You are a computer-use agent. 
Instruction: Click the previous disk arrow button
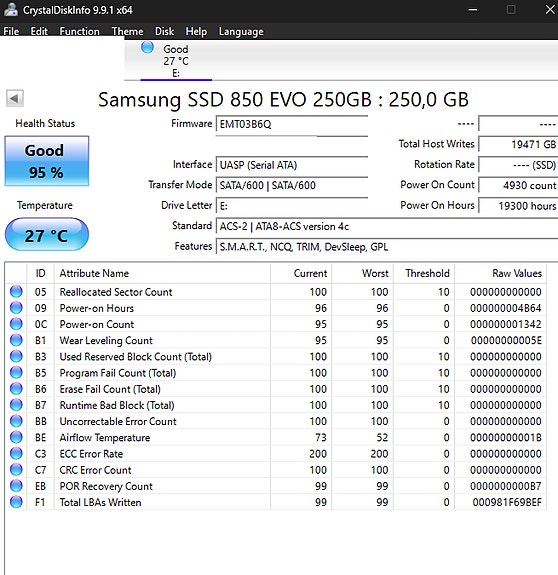tap(15, 98)
